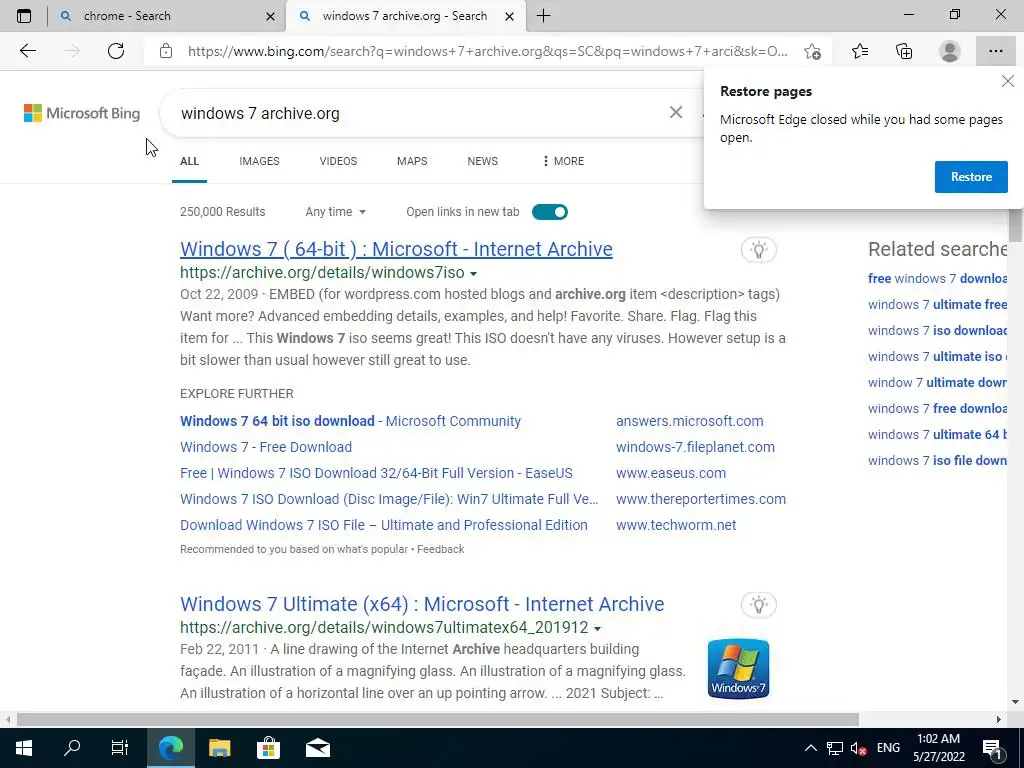Click the muted volume tray icon
Screen dimensions: 1024x768
pos(859,748)
